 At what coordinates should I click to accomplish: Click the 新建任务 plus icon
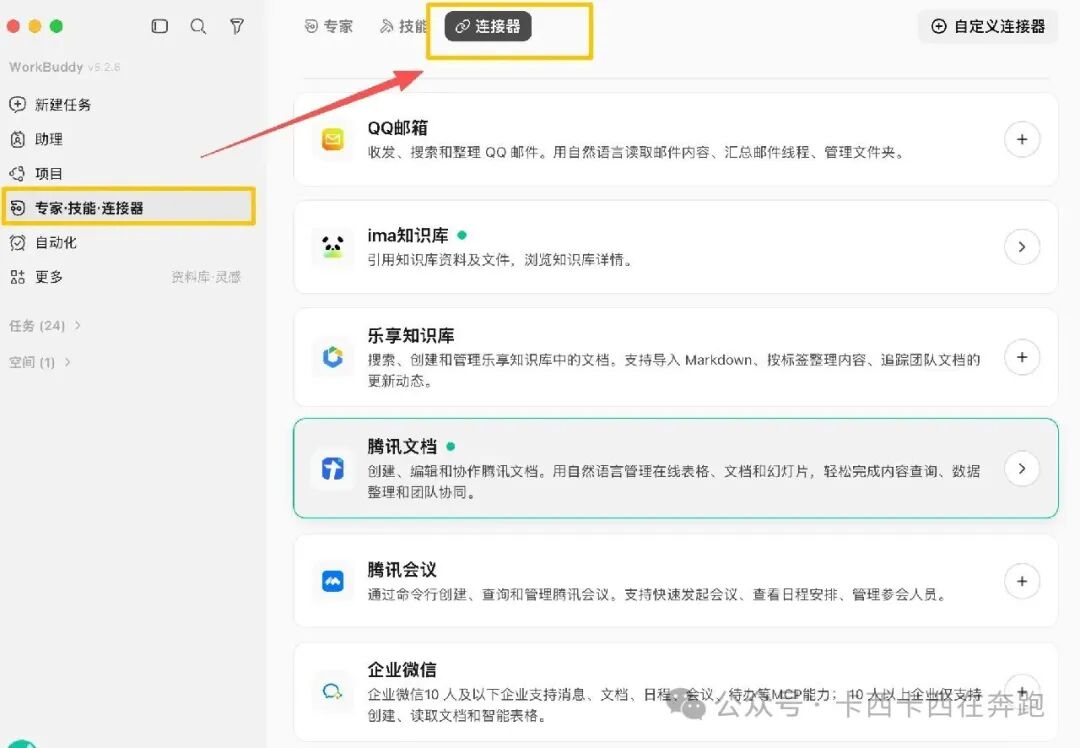[x=17, y=105]
